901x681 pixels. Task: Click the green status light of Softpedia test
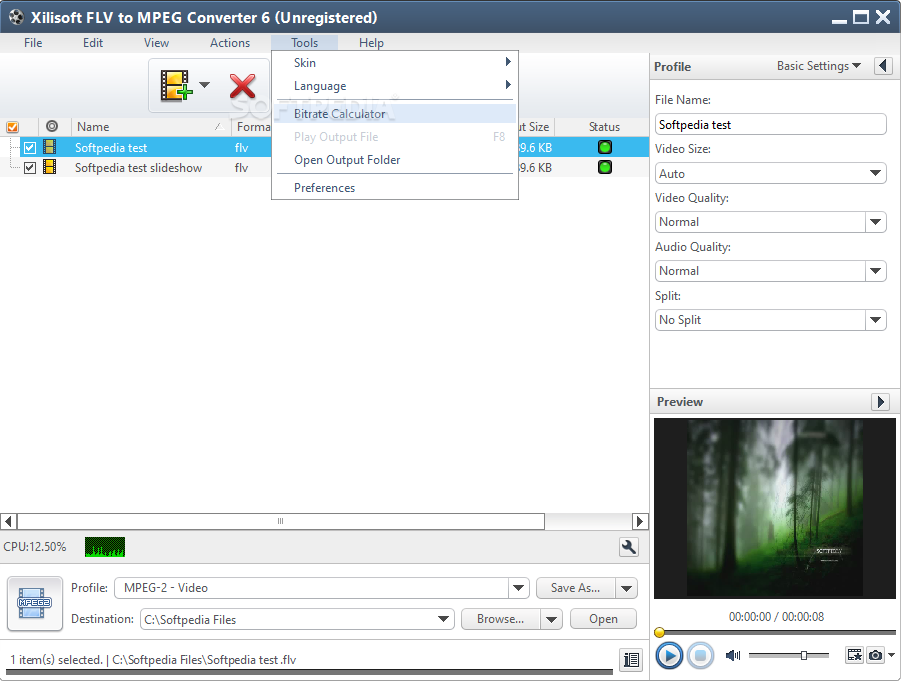coord(604,147)
